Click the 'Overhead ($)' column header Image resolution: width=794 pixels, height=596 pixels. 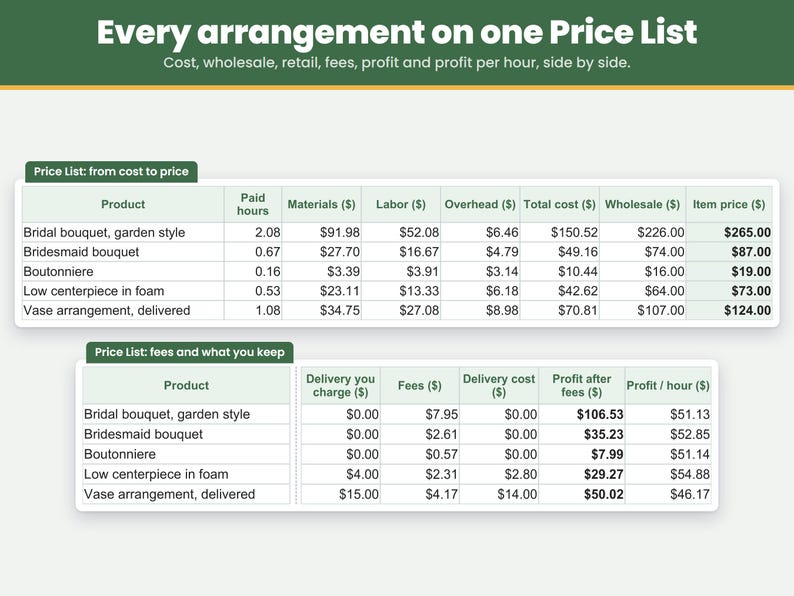pos(480,204)
